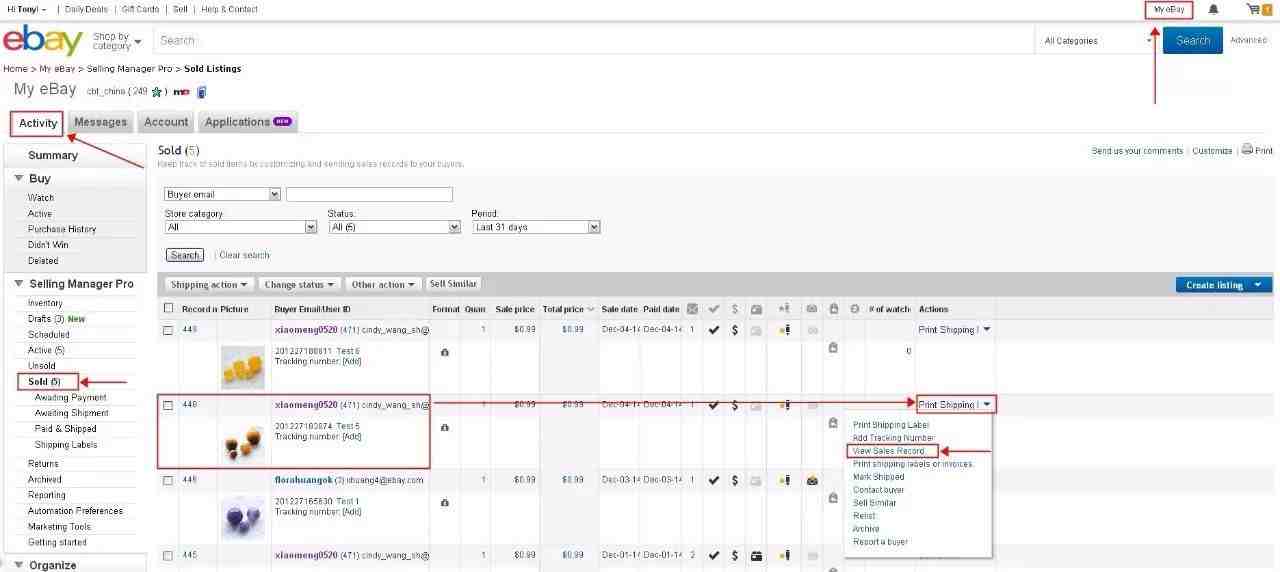Open the Shipping action dropdown

point(209,284)
